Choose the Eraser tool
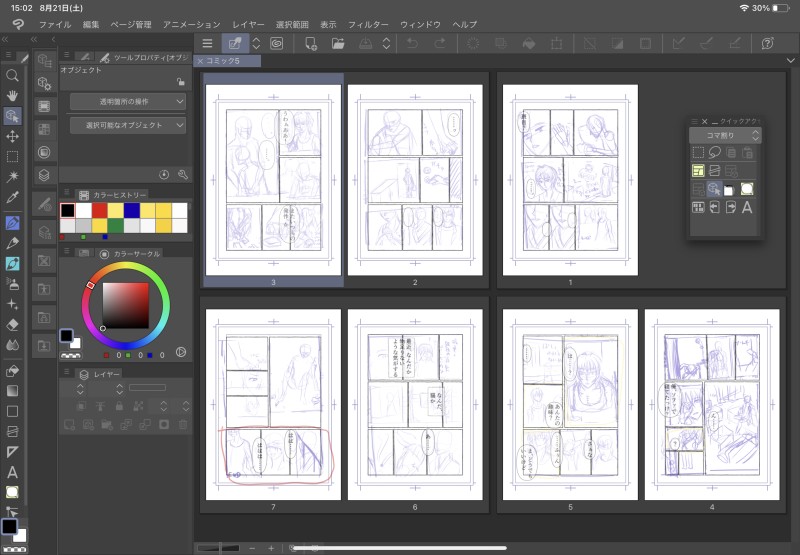 tap(12, 324)
